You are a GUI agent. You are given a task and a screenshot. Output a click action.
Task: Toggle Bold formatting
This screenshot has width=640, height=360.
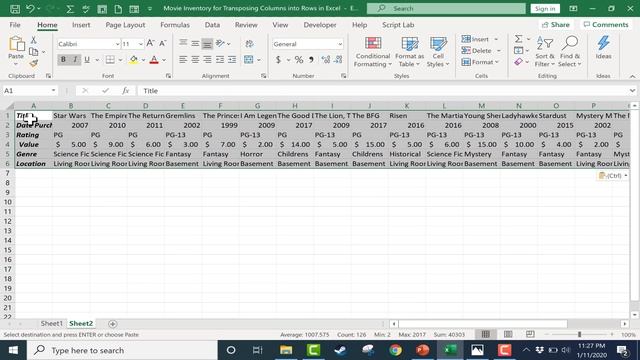point(63,60)
